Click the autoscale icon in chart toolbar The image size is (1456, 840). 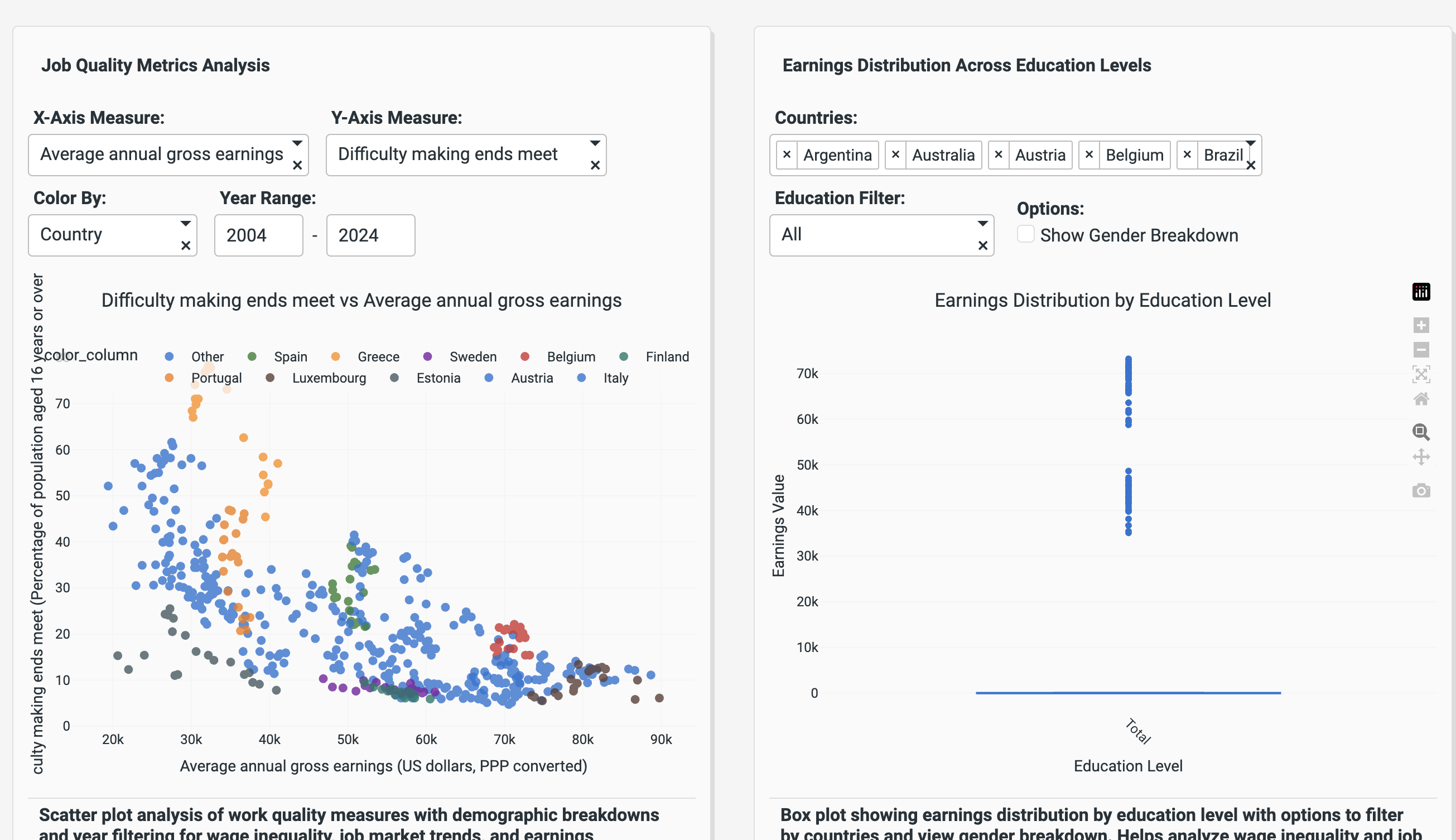pyautogui.click(x=1420, y=374)
